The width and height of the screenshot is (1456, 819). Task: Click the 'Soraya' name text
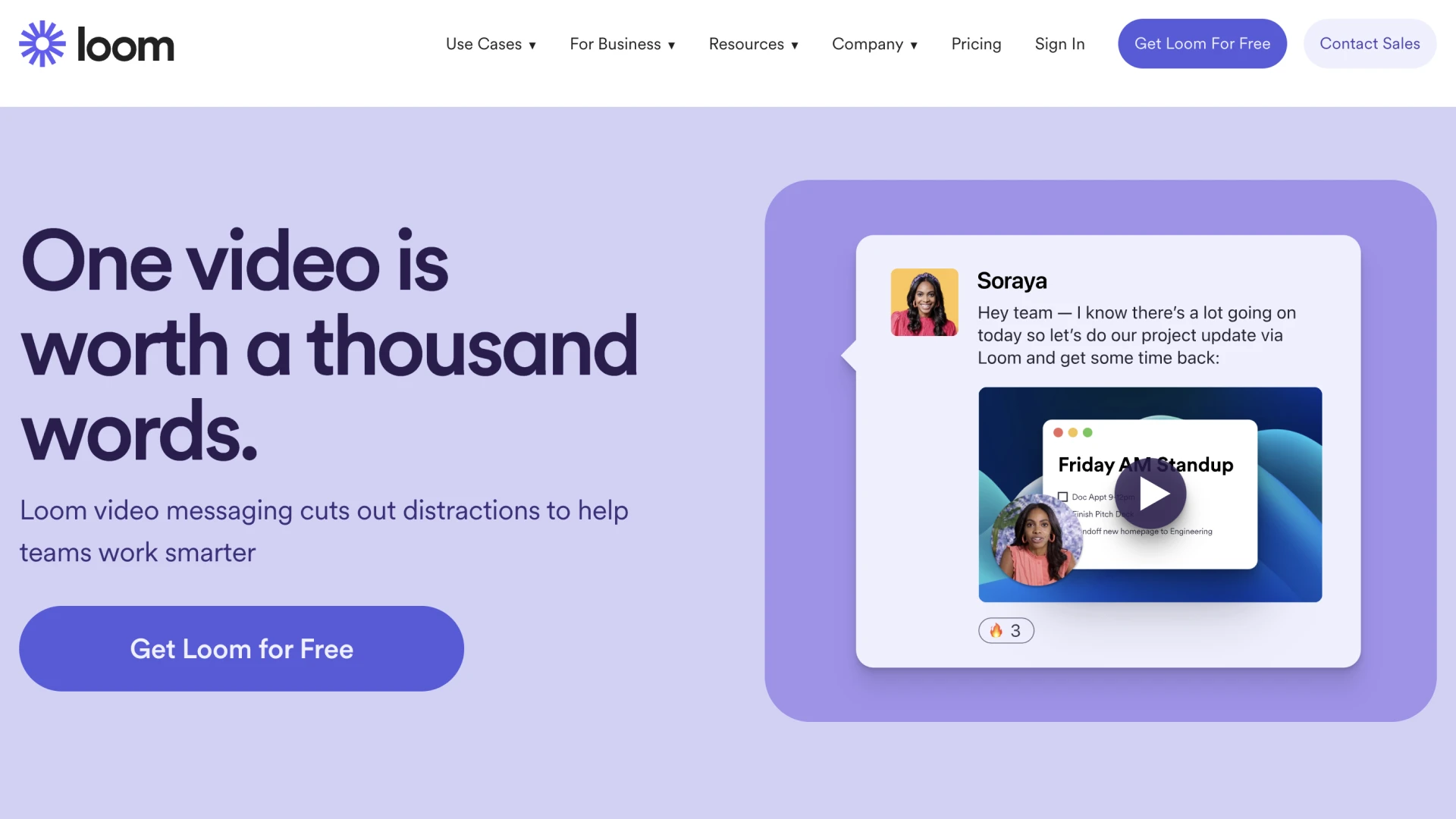[1012, 281]
